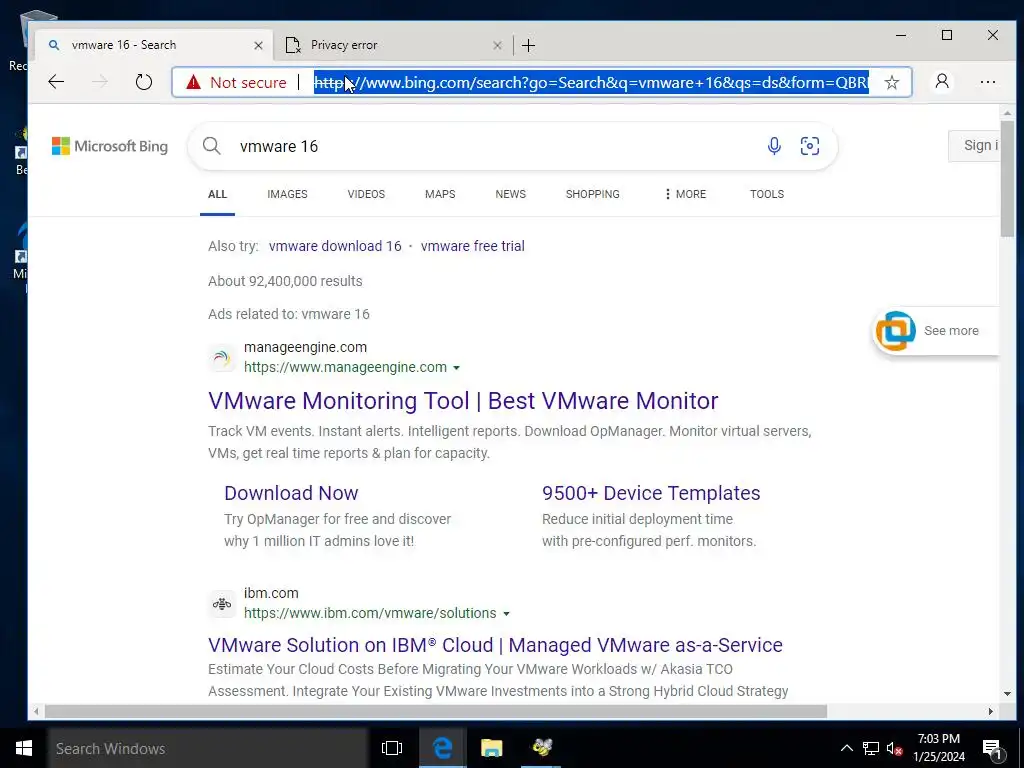The height and width of the screenshot is (768, 1024).
Task: Open the network status tray icon
Action: point(871,748)
